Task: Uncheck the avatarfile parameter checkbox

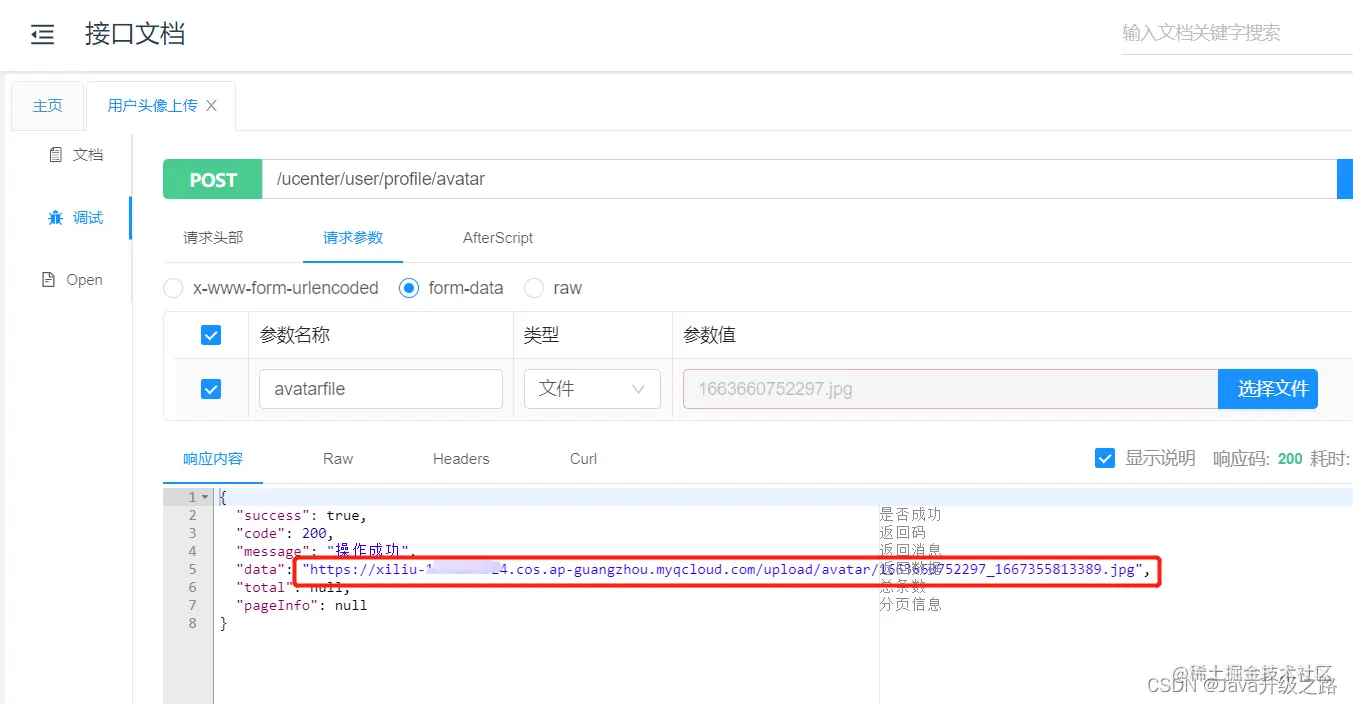Action: [x=211, y=389]
